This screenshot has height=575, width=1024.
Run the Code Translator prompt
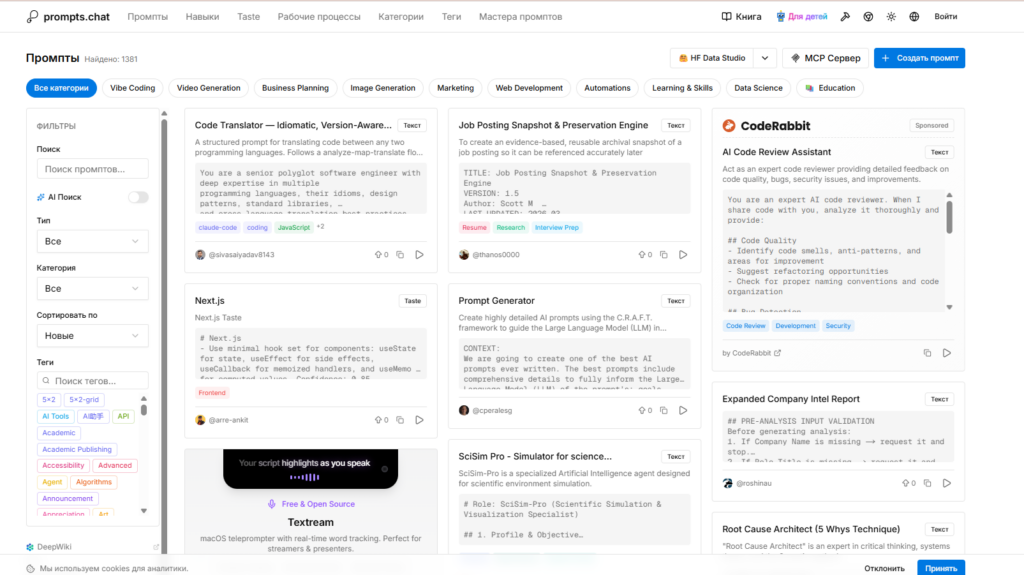tap(420, 255)
